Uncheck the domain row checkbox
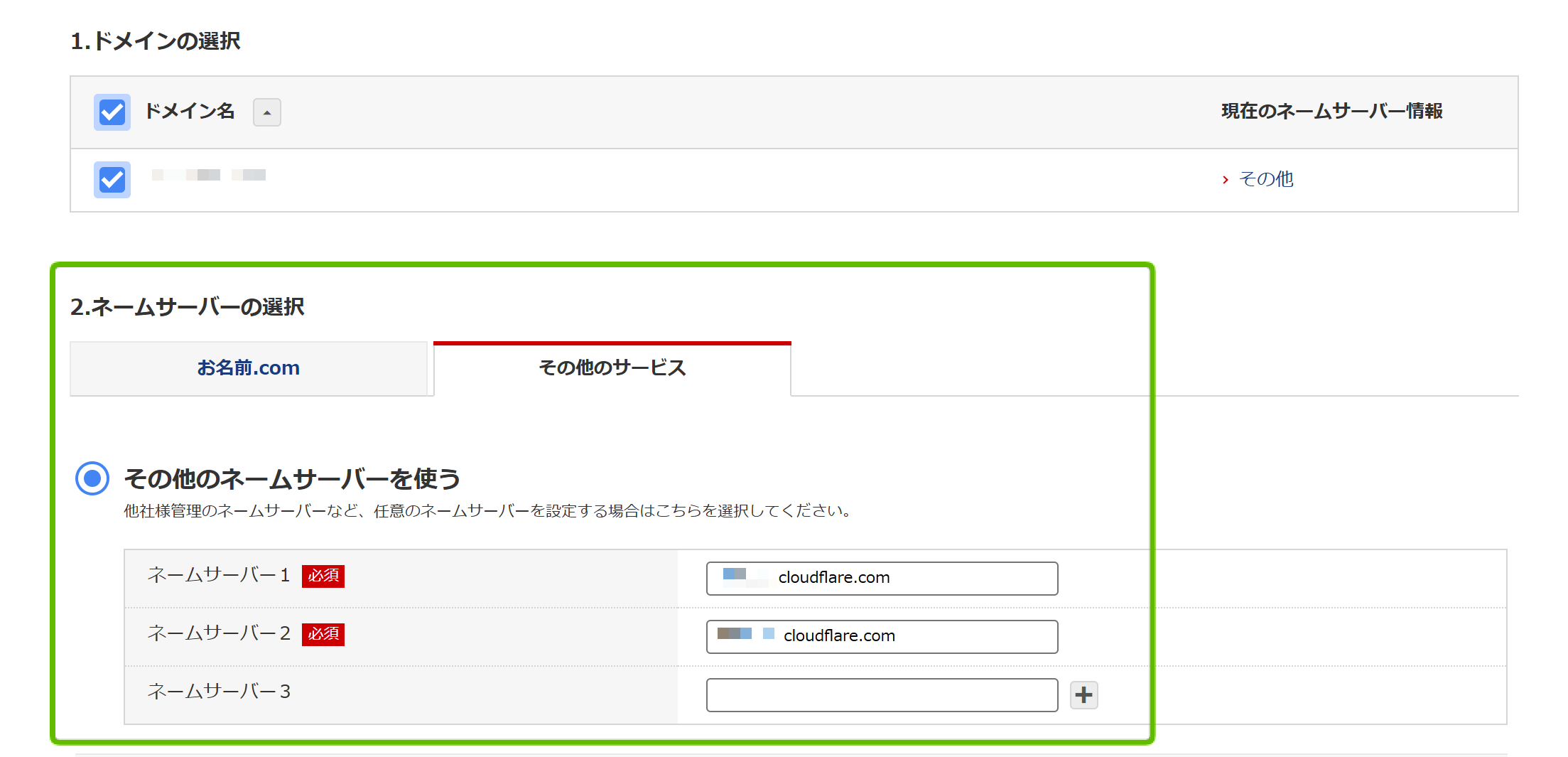The width and height of the screenshot is (1568, 757). [x=112, y=180]
